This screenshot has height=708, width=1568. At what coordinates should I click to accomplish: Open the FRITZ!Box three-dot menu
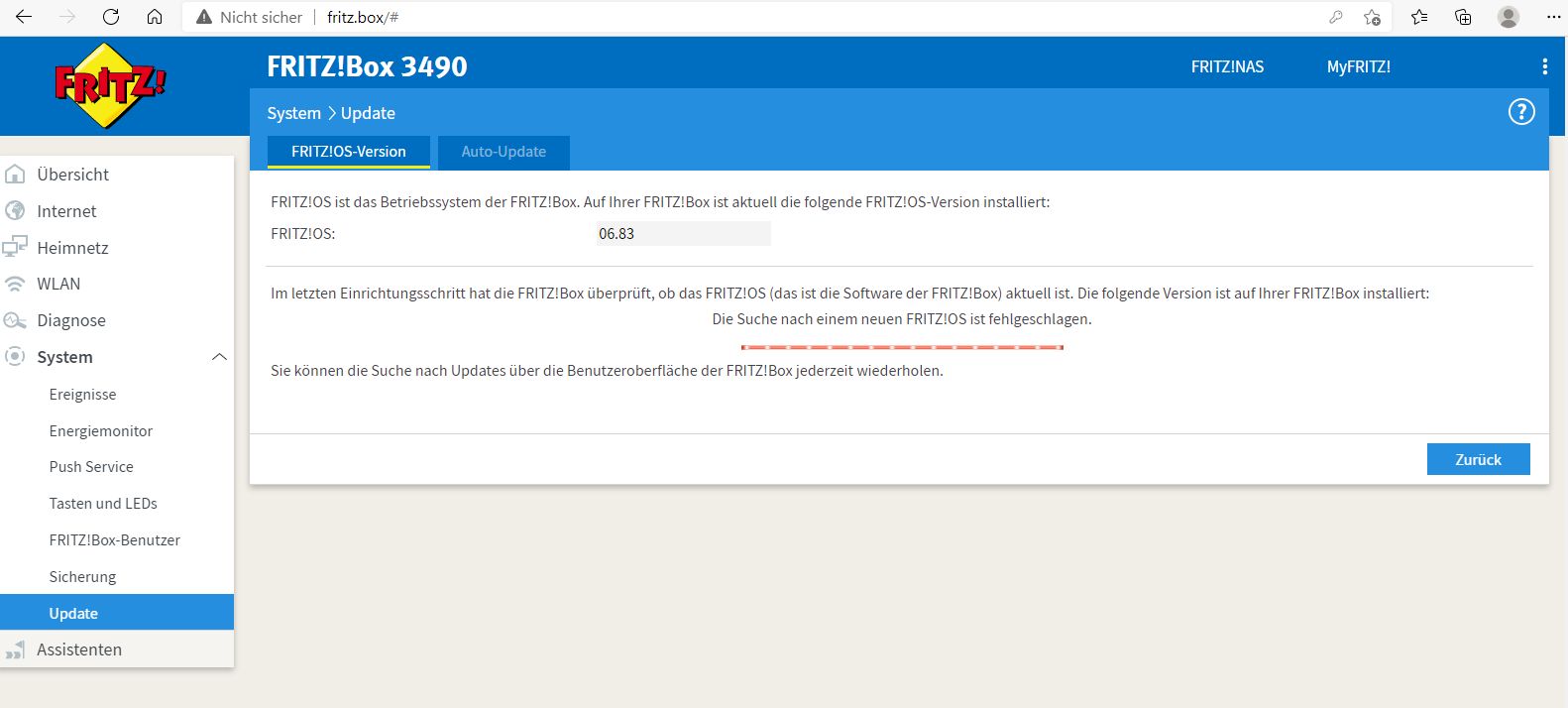[x=1544, y=66]
